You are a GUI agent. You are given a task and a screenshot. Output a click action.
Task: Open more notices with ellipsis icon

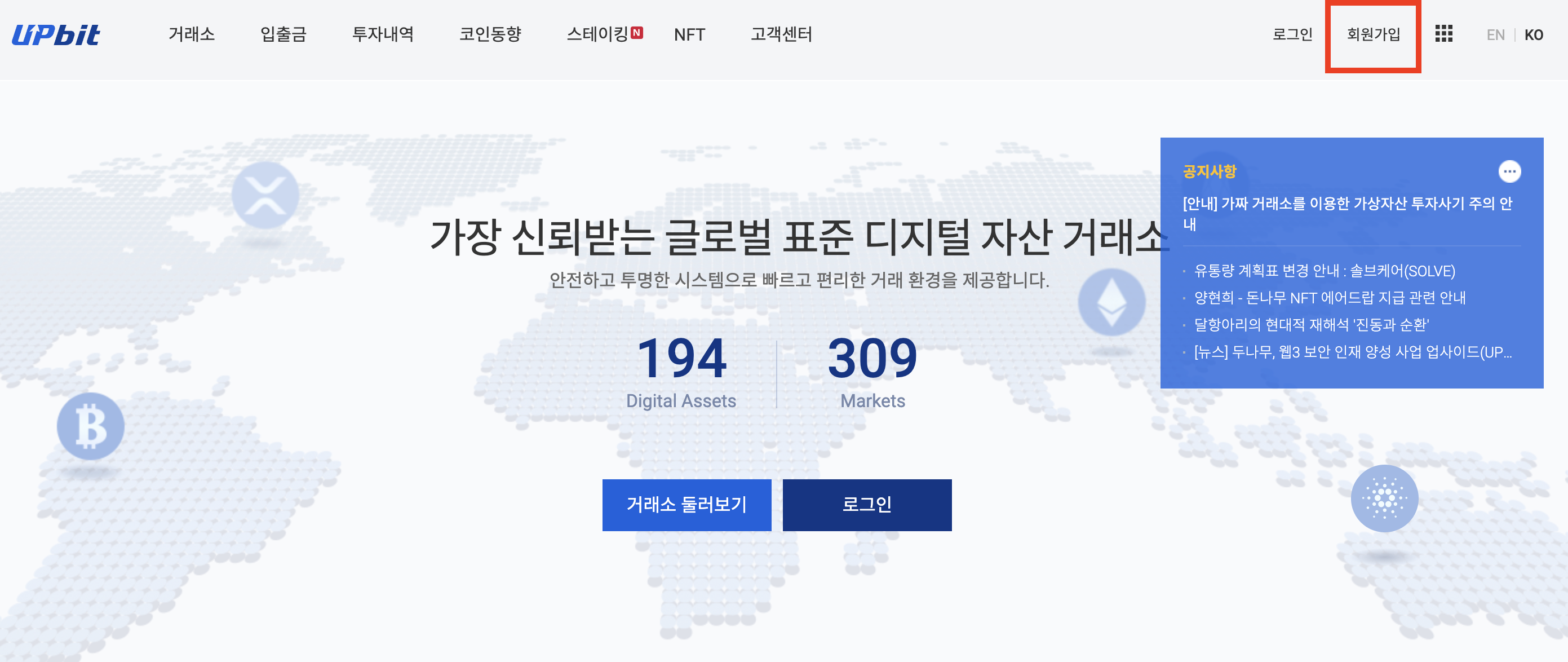(x=1509, y=172)
